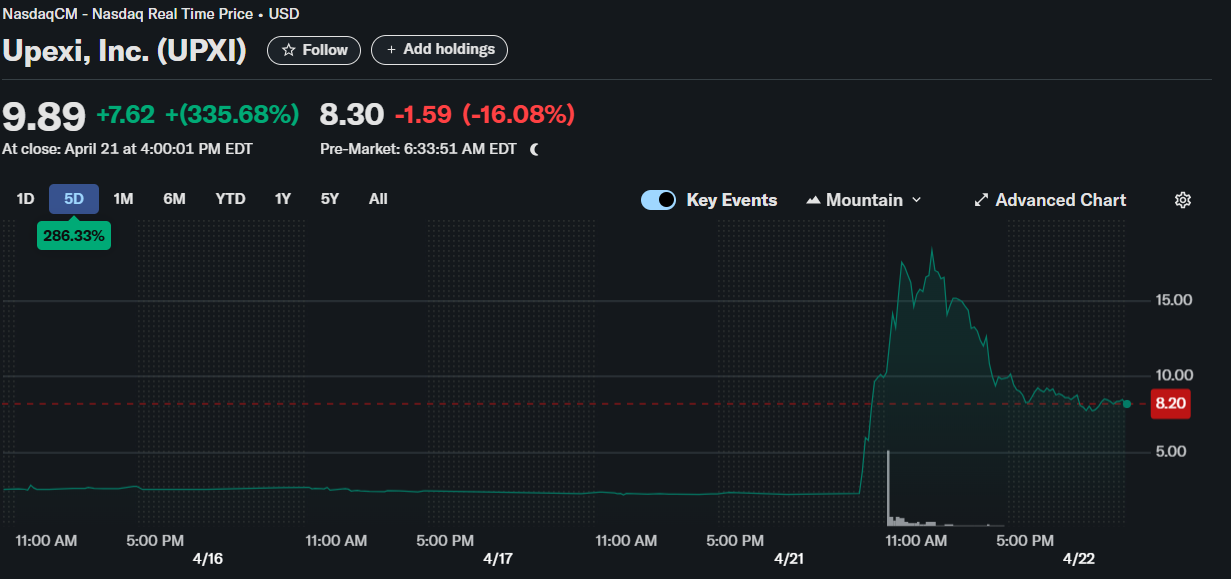
Task: Click the Add holdings button
Action: click(x=439, y=50)
